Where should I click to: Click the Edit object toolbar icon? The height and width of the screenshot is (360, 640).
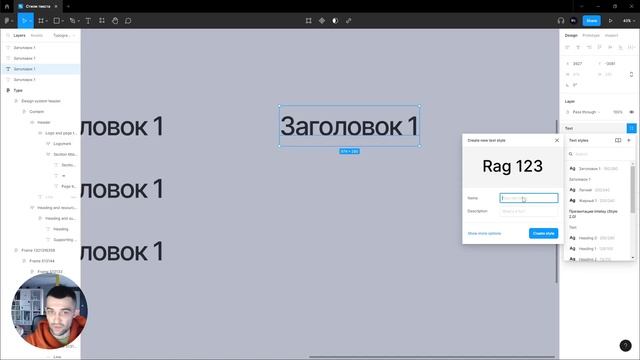tap(309, 20)
